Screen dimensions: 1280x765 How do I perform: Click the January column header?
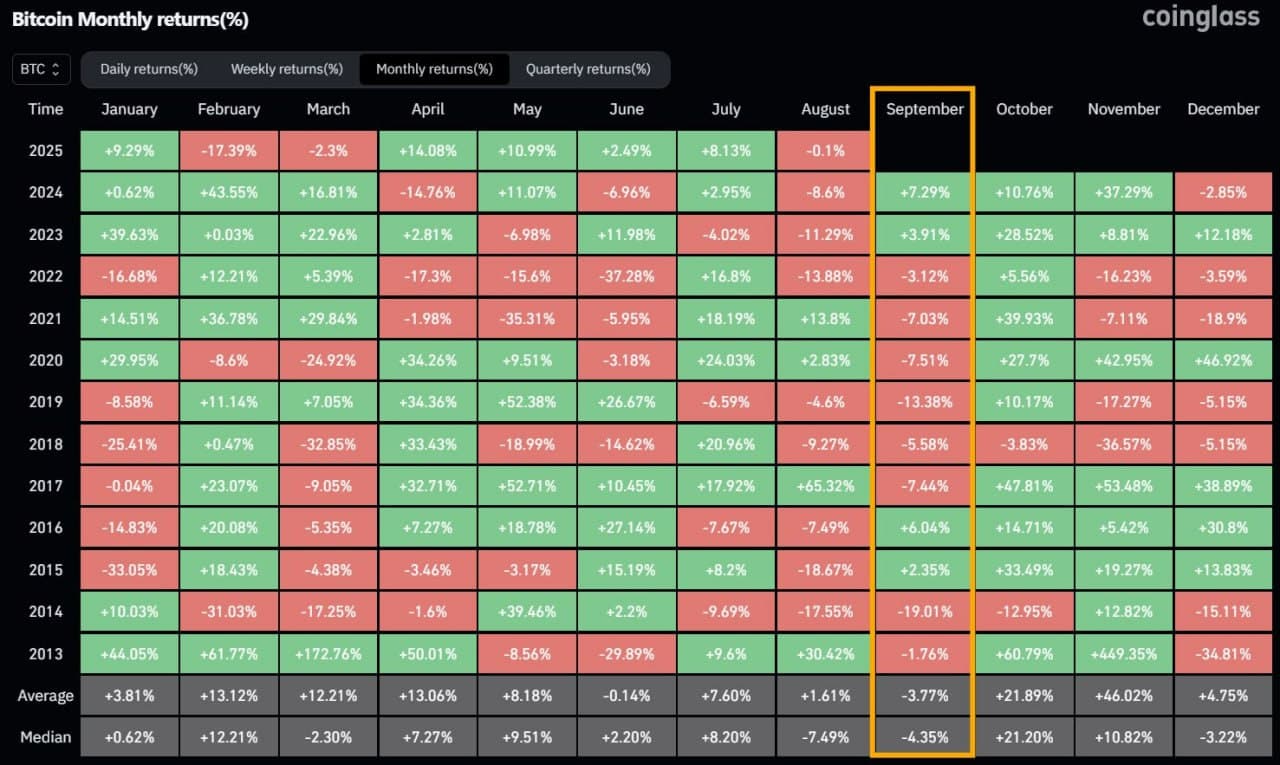point(129,109)
